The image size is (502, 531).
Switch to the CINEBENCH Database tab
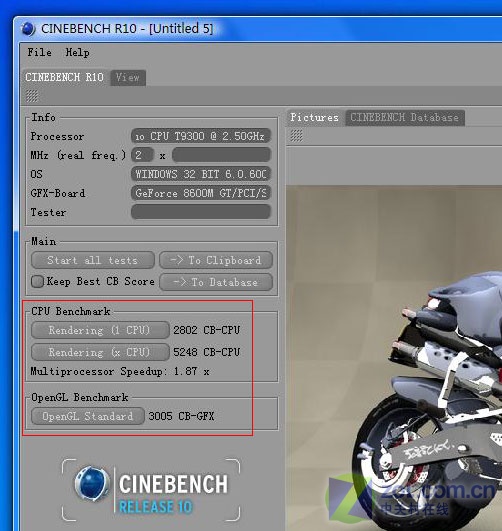pos(404,118)
